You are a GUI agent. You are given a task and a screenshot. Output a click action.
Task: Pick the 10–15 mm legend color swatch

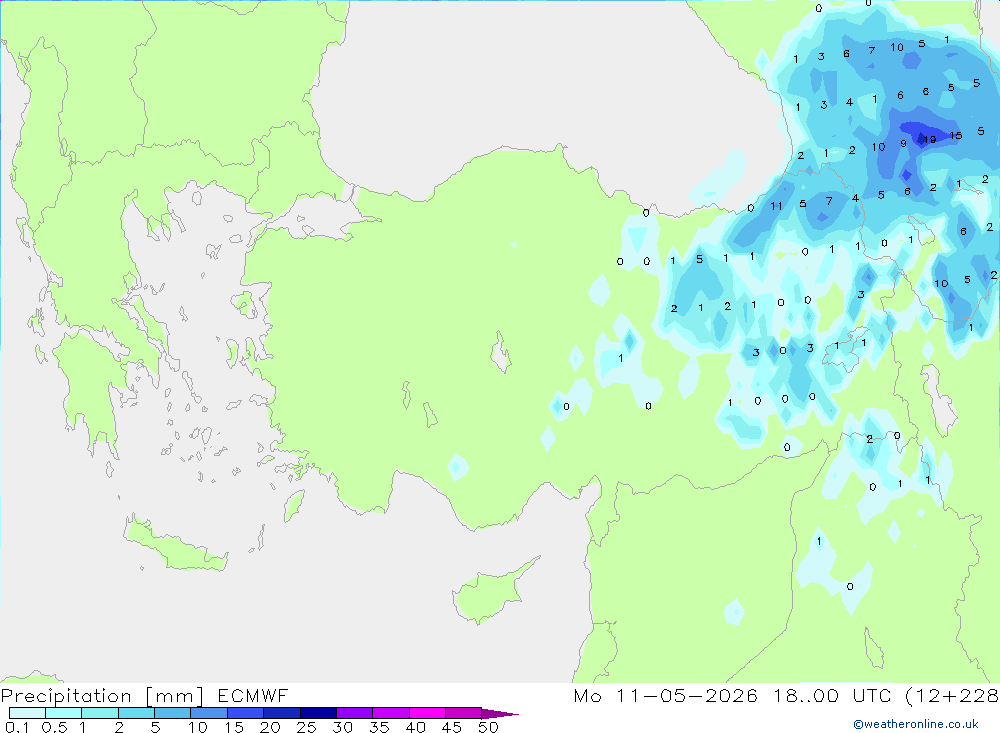coord(209,713)
